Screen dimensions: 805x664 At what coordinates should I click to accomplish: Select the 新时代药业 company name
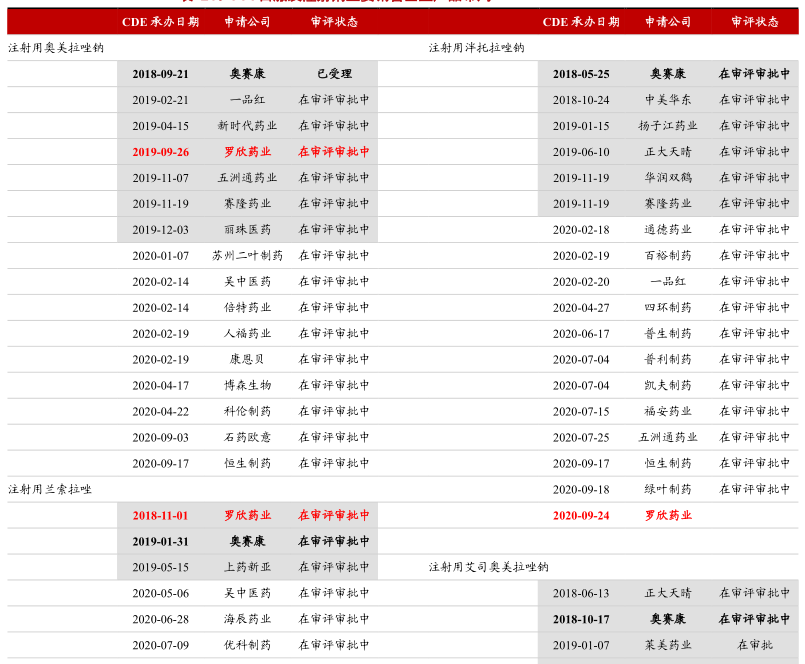(247, 126)
